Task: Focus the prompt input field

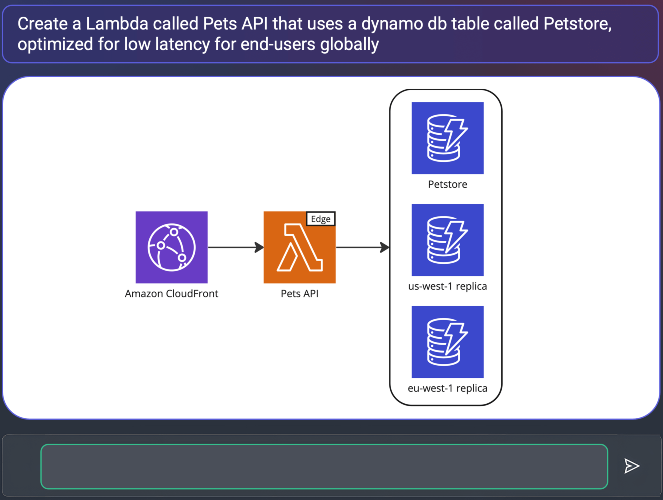Action: pos(324,466)
